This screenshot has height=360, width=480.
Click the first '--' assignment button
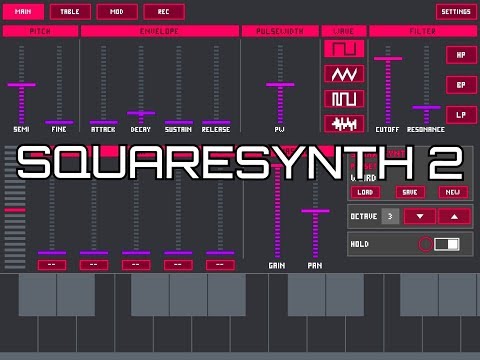pos(52,265)
